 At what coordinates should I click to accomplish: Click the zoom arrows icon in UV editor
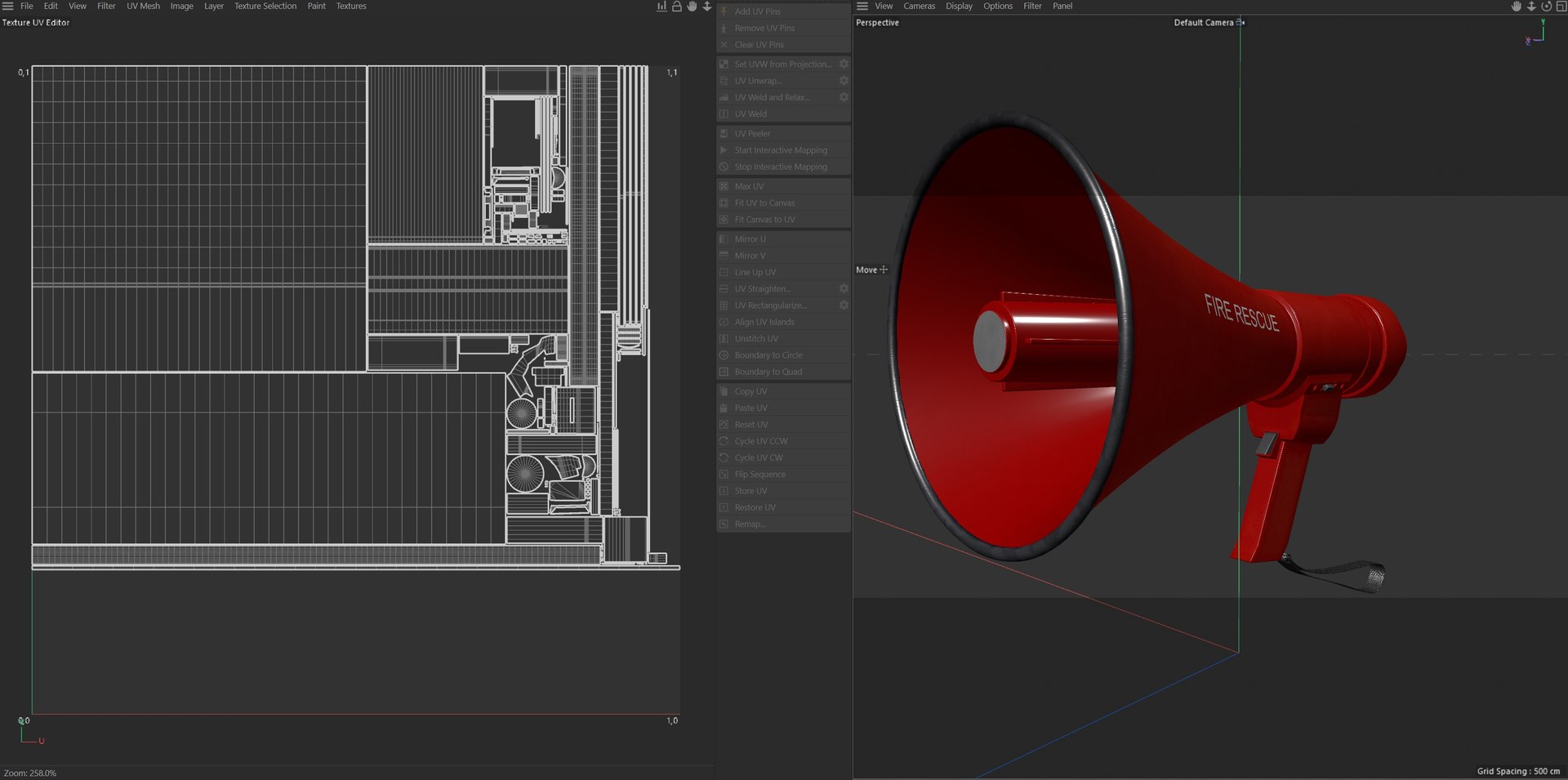click(x=707, y=6)
